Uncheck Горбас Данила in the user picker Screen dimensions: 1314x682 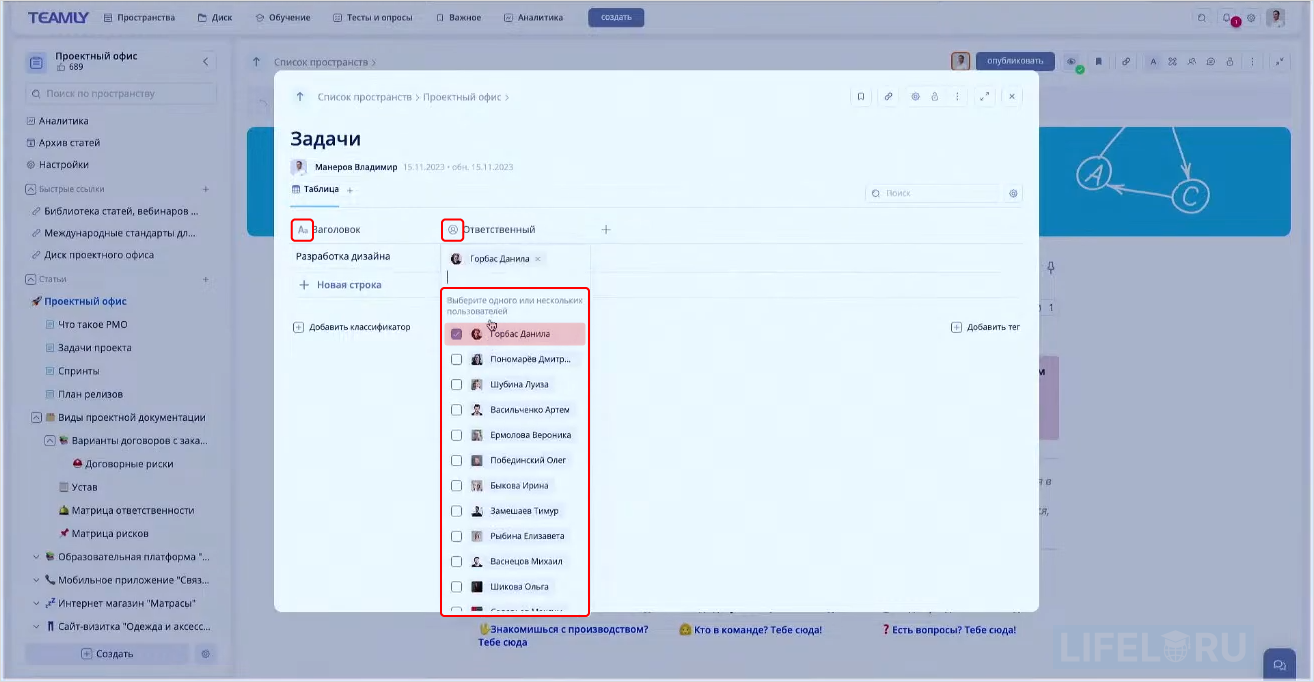pyautogui.click(x=457, y=333)
